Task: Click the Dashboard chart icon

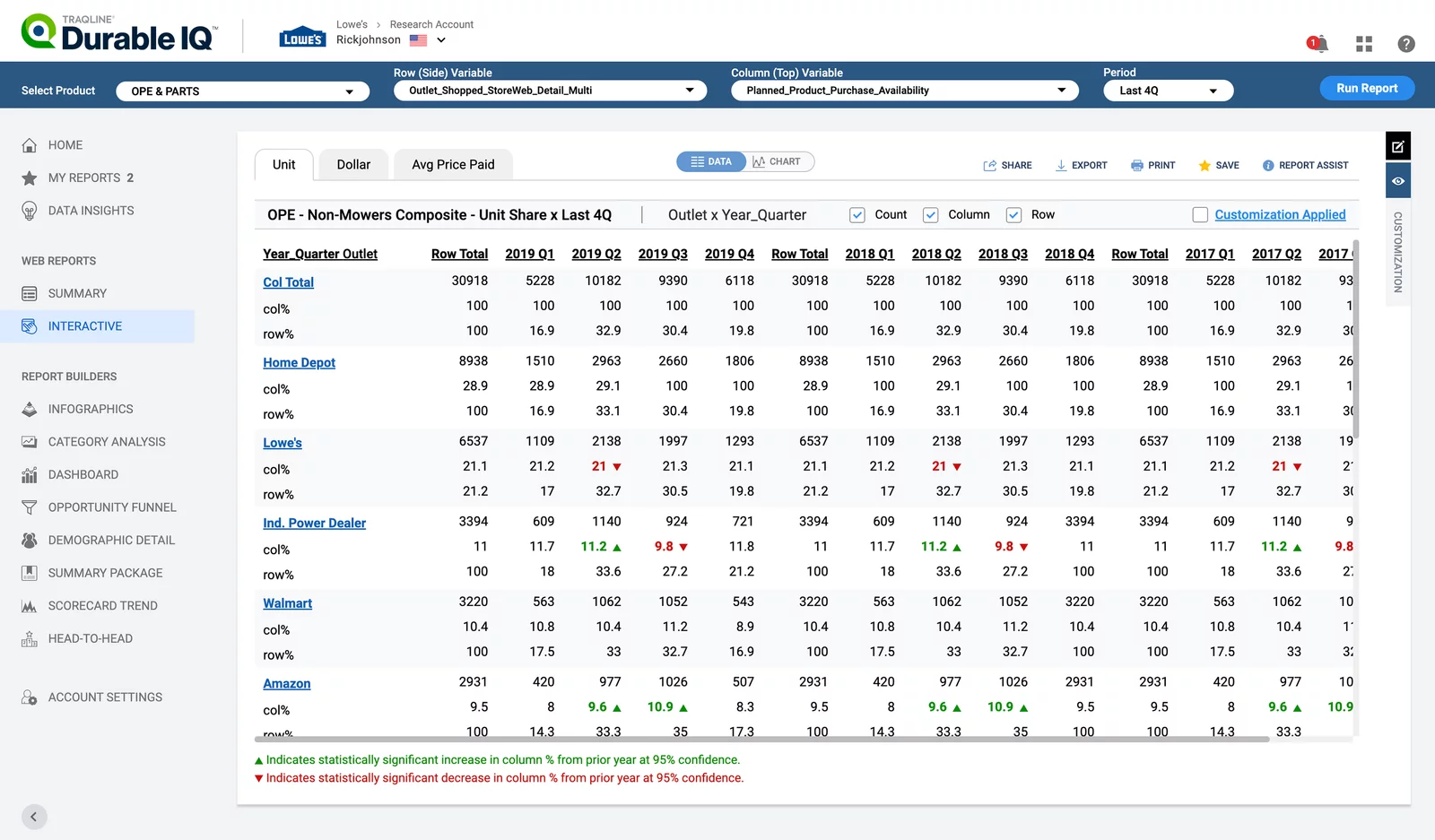Action: (30, 474)
